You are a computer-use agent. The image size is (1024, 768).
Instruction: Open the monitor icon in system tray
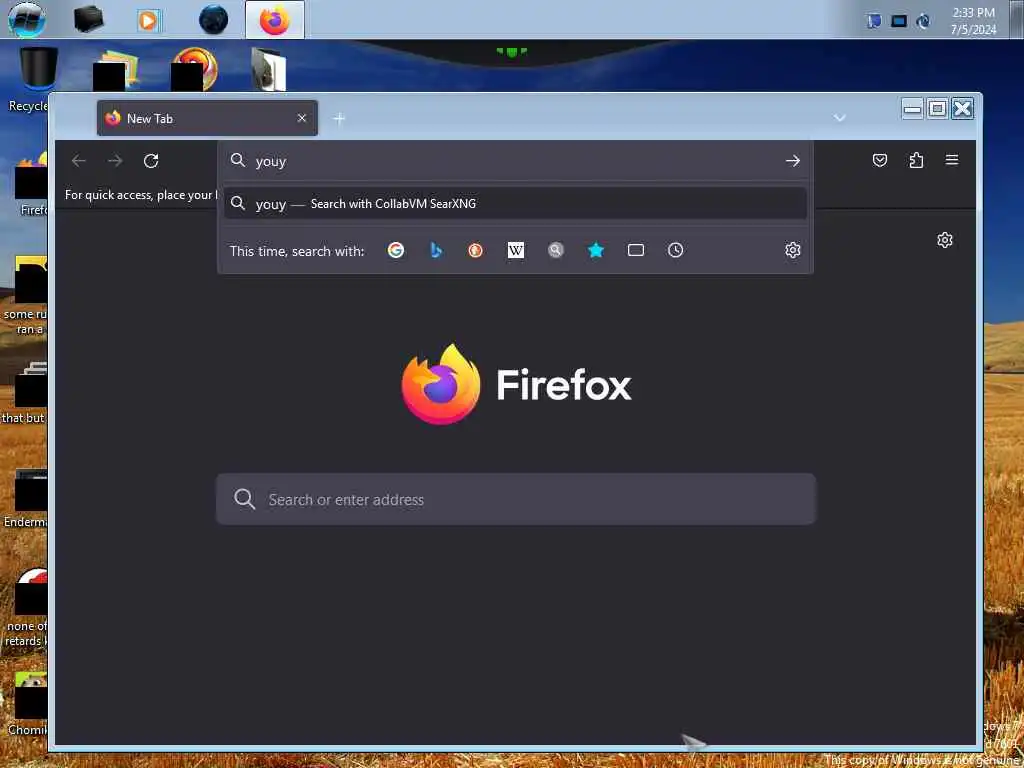tap(899, 21)
